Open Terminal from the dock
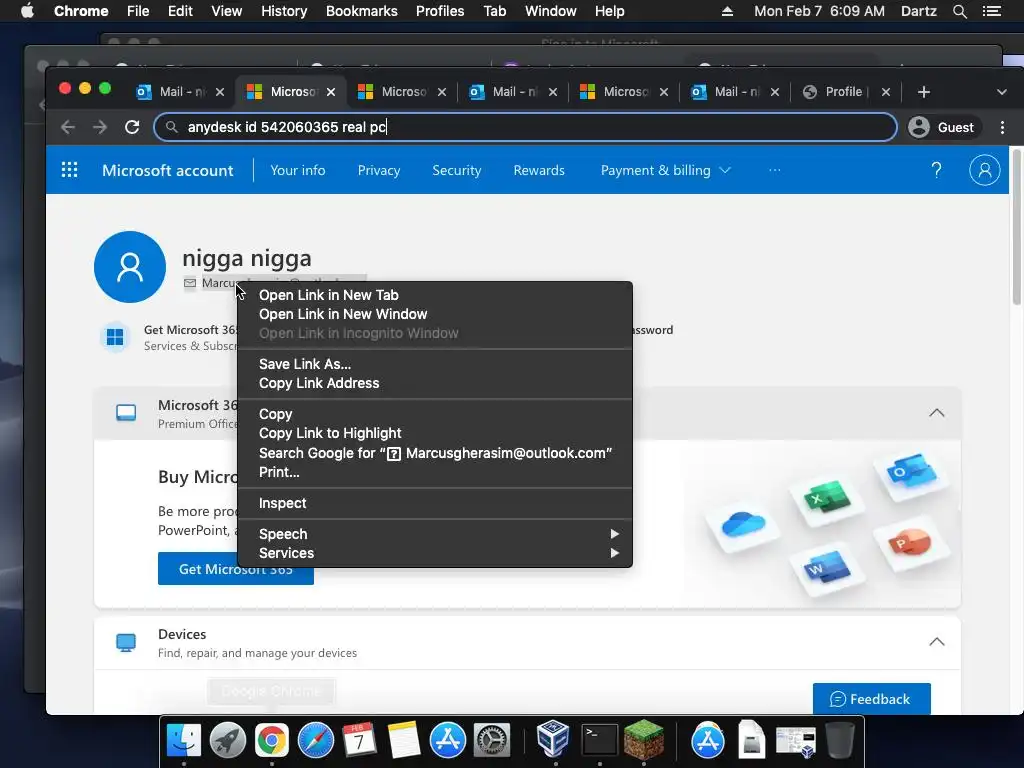Image resolution: width=1024 pixels, height=768 pixels. pyautogui.click(x=599, y=741)
